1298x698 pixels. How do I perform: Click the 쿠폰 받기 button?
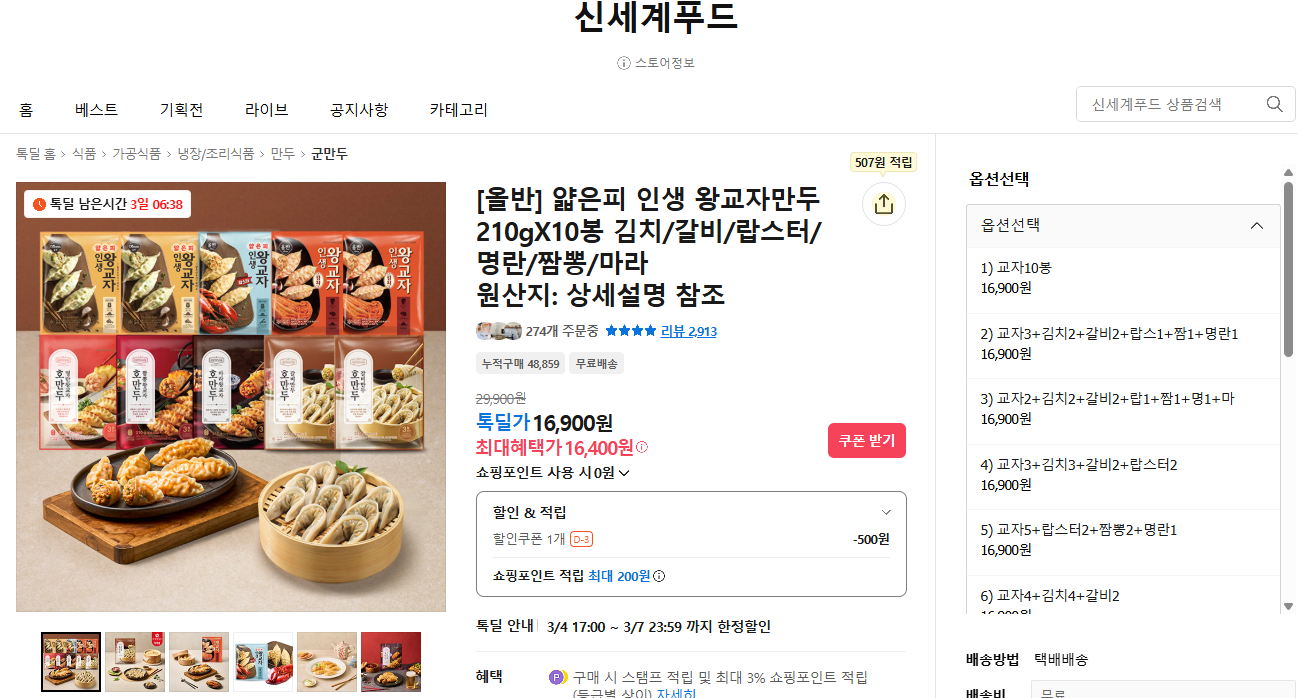pyautogui.click(x=867, y=441)
